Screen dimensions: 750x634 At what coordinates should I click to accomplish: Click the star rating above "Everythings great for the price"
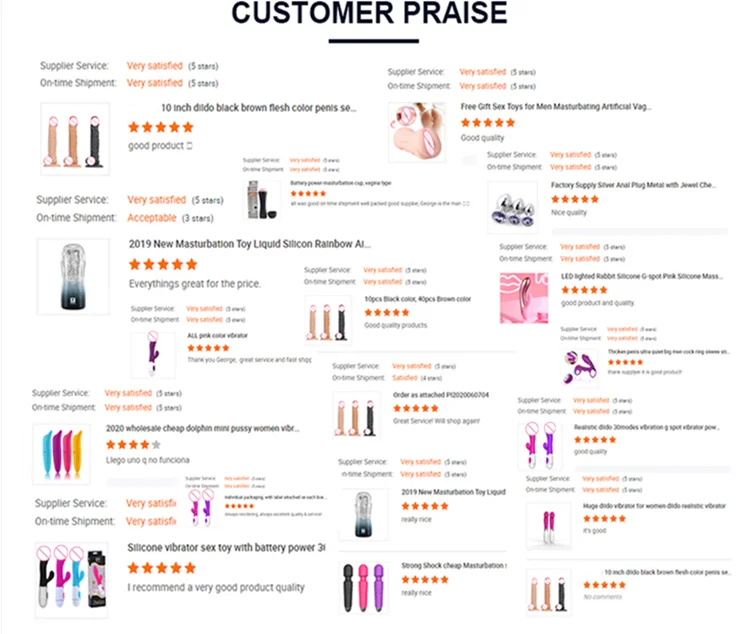coord(163,265)
